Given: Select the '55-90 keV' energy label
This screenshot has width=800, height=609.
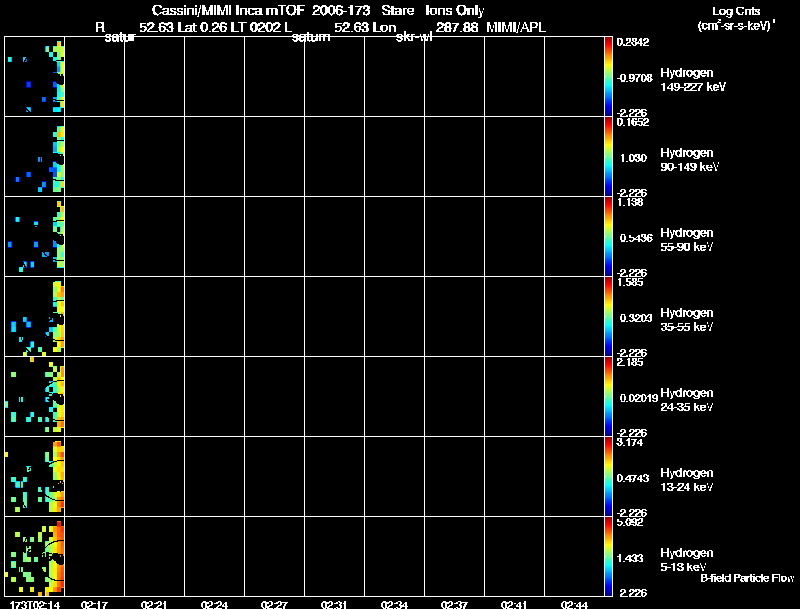Looking at the screenshot, I should [686, 247].
